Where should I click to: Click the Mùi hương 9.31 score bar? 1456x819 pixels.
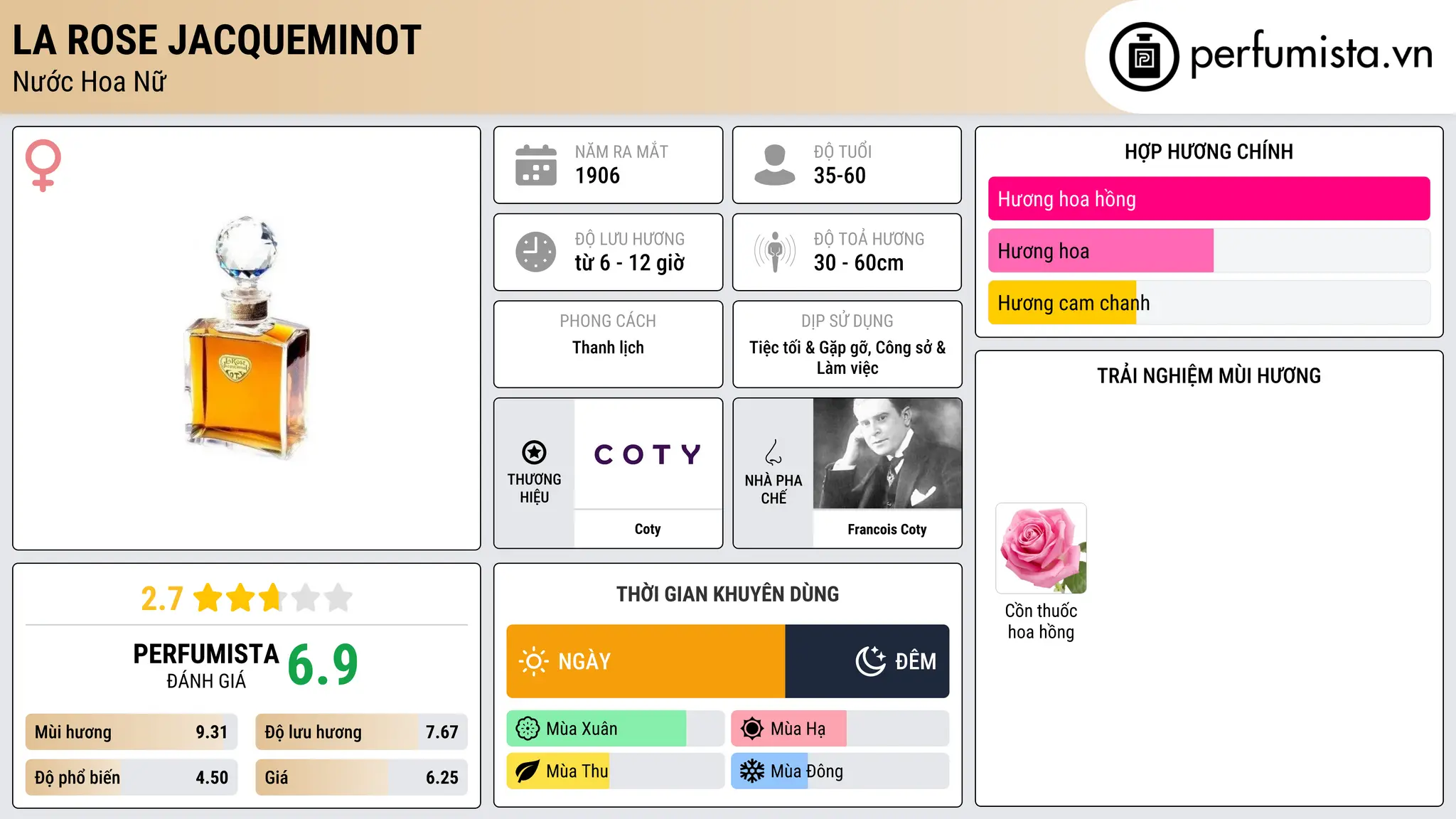(x=132, y=732)
